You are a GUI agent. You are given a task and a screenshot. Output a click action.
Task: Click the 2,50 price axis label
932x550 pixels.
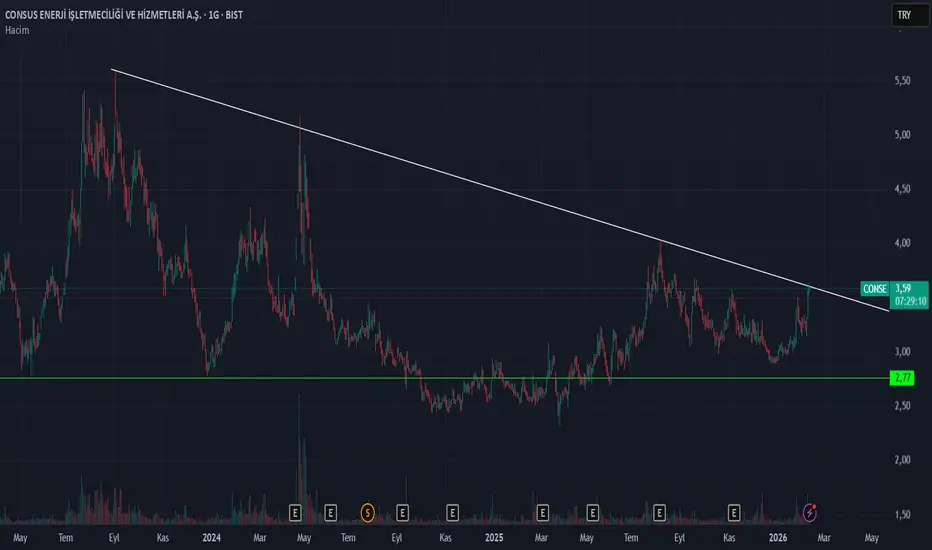pos(902,406)
